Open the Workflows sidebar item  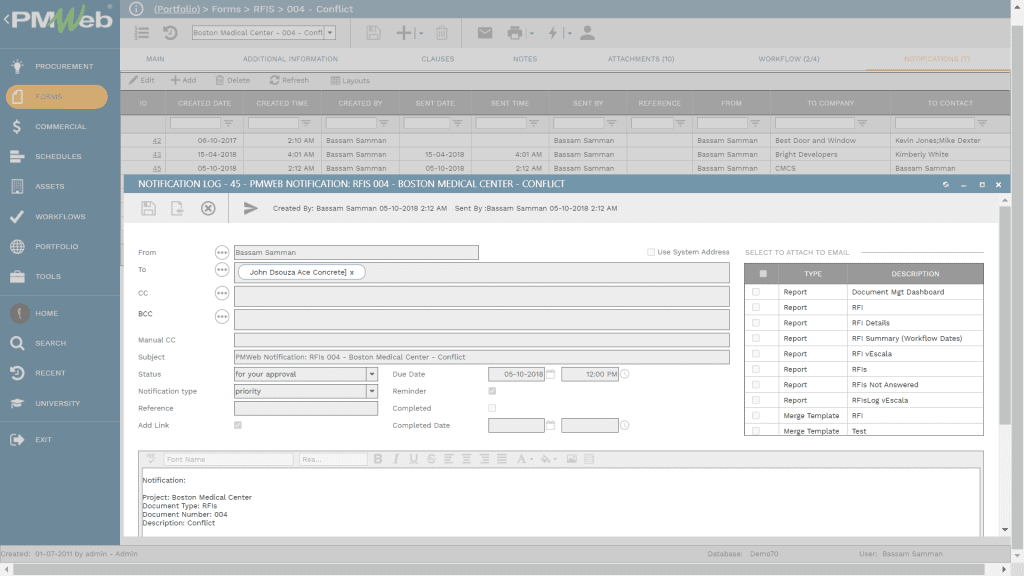pos(60,217)
